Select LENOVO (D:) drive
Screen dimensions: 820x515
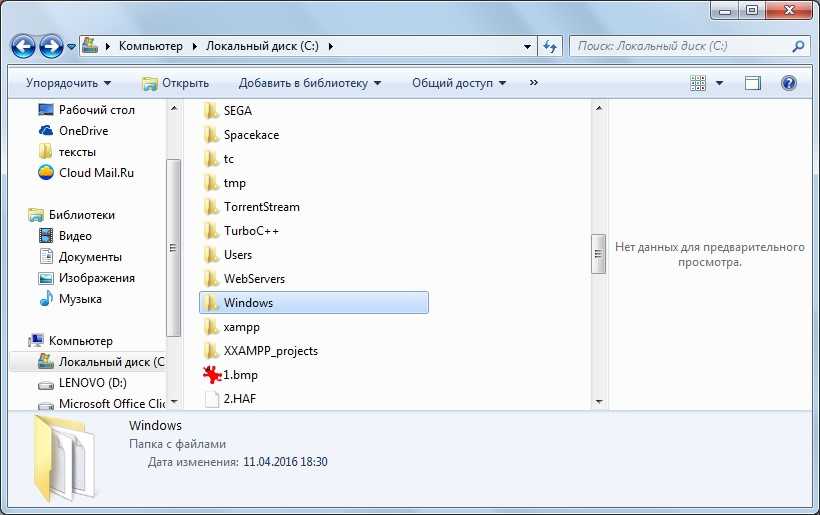(83, 383)
